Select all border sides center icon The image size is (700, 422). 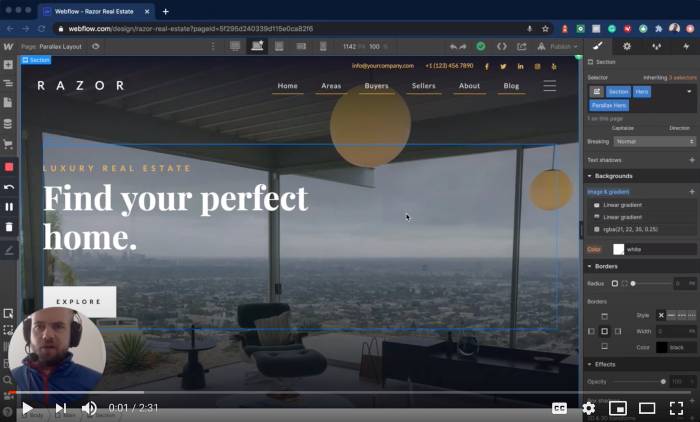pos(604,331)
